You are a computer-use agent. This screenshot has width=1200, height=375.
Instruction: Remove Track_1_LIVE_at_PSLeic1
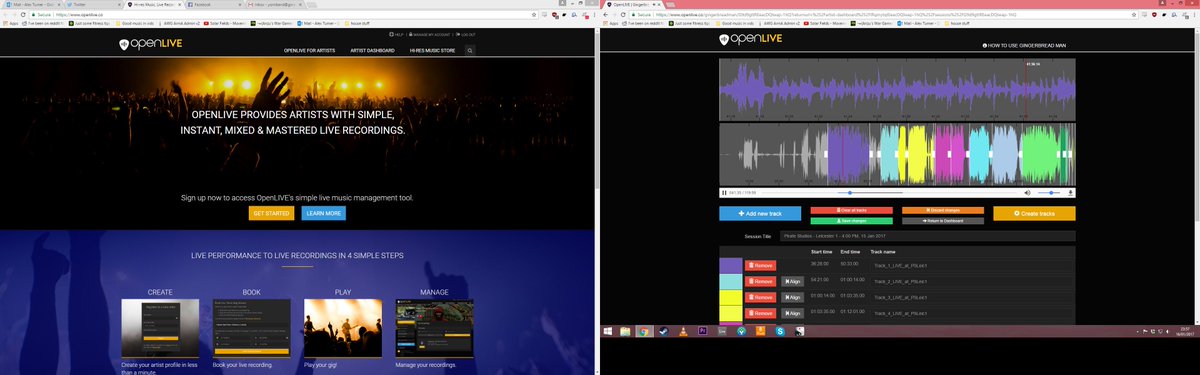click(761, 265)
